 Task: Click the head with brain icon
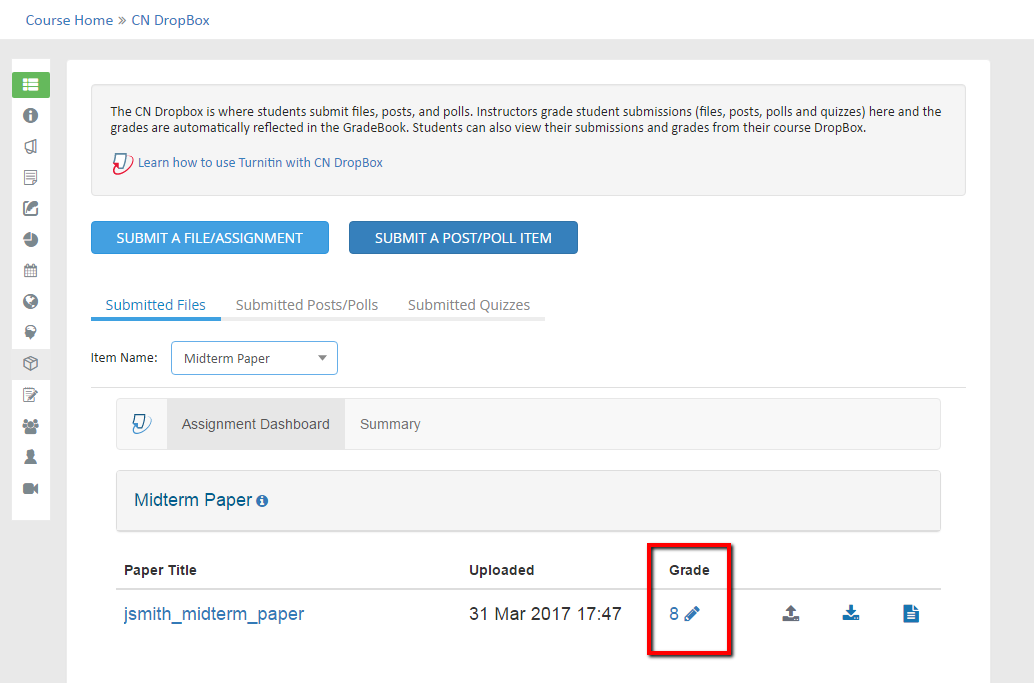click(30, 332)
